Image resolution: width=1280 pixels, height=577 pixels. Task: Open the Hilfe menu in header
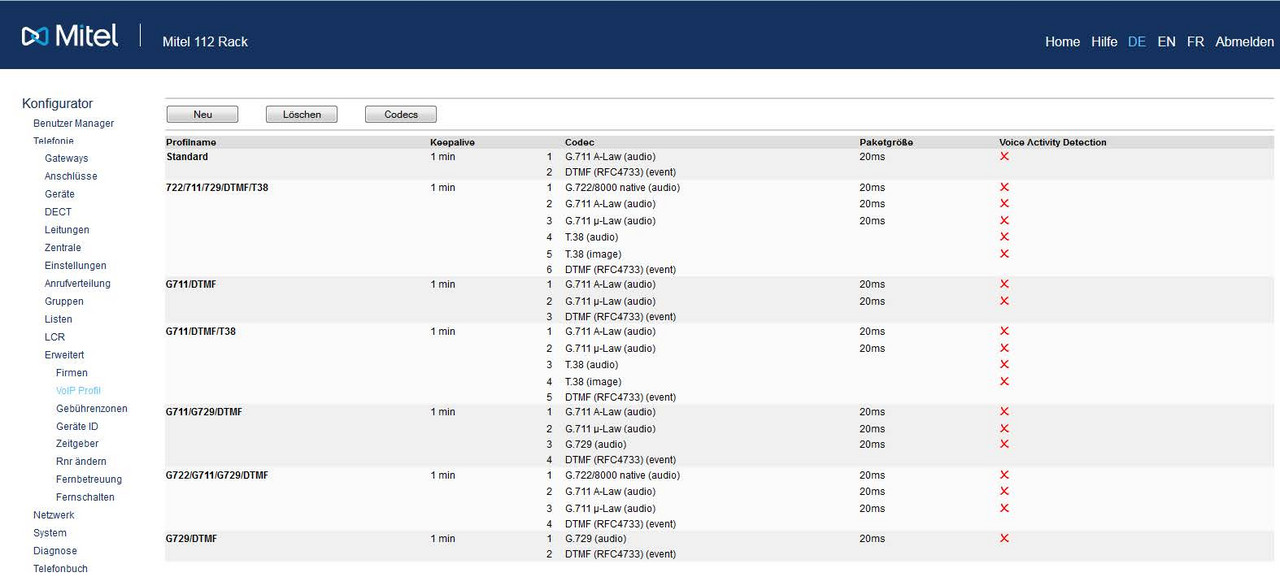pyautogui.click(x=1104, y=42)
